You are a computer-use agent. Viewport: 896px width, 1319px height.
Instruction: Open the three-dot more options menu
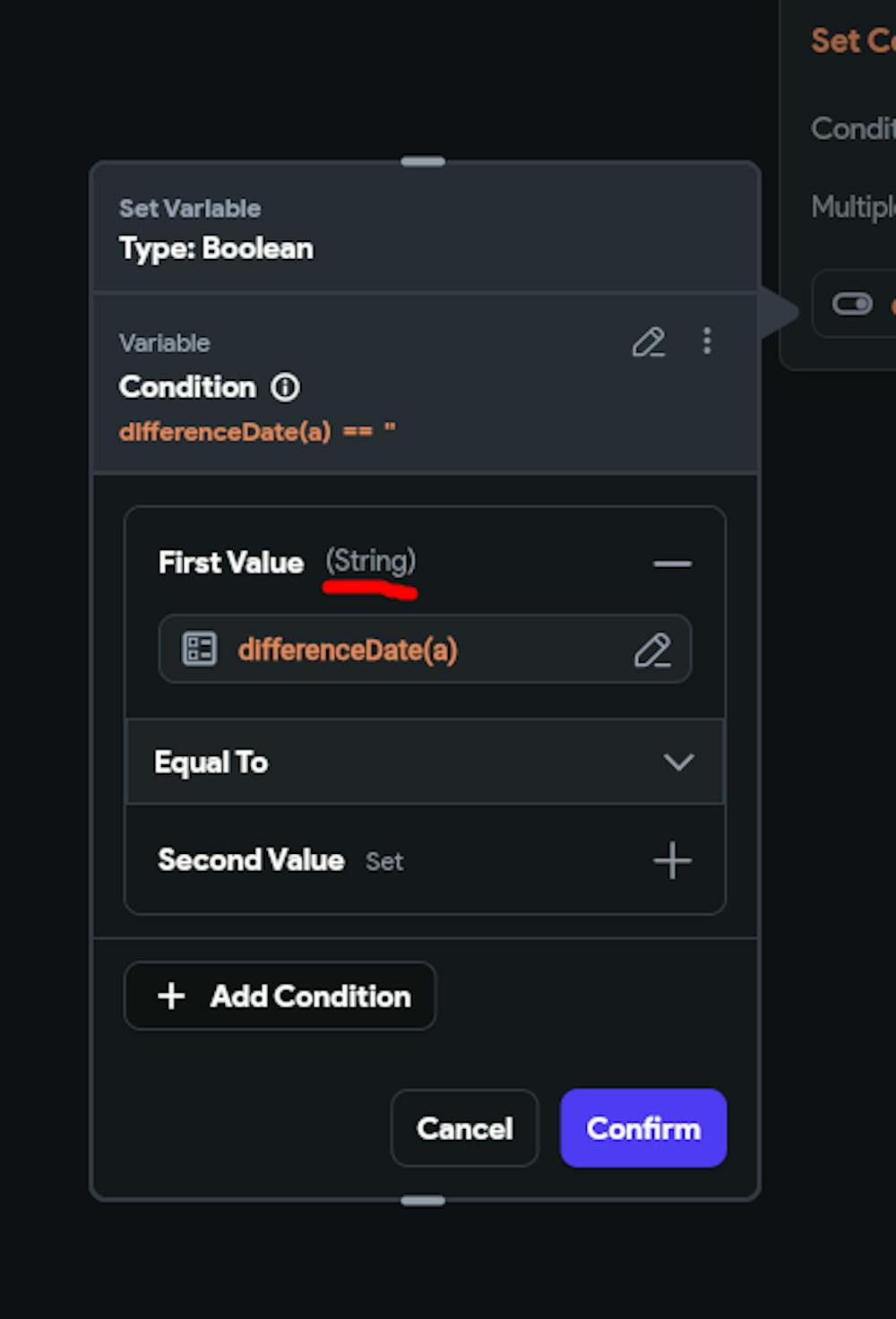click(x=707, y=341)
